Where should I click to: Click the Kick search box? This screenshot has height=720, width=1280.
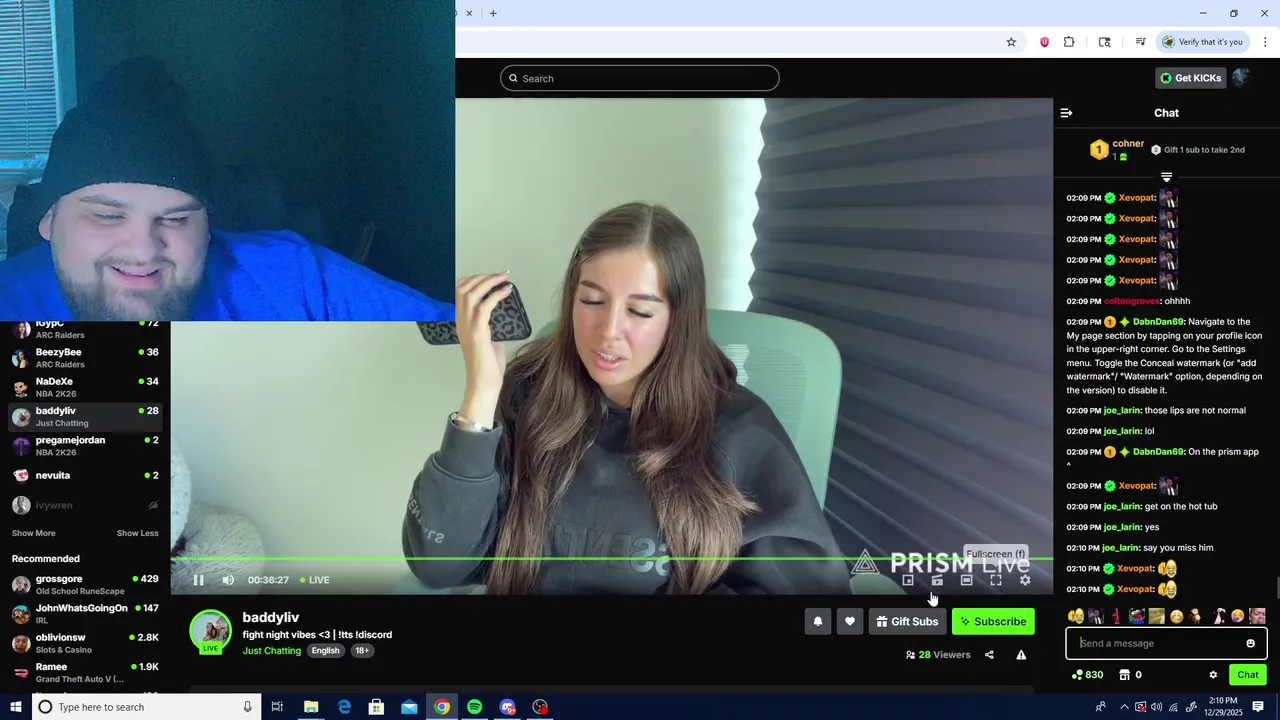point(640,78)
